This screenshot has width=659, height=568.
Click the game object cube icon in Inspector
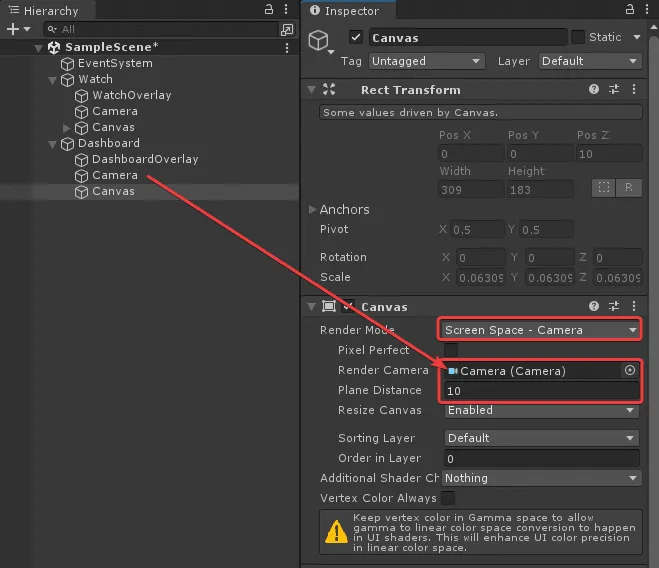(x=318, y=40)
